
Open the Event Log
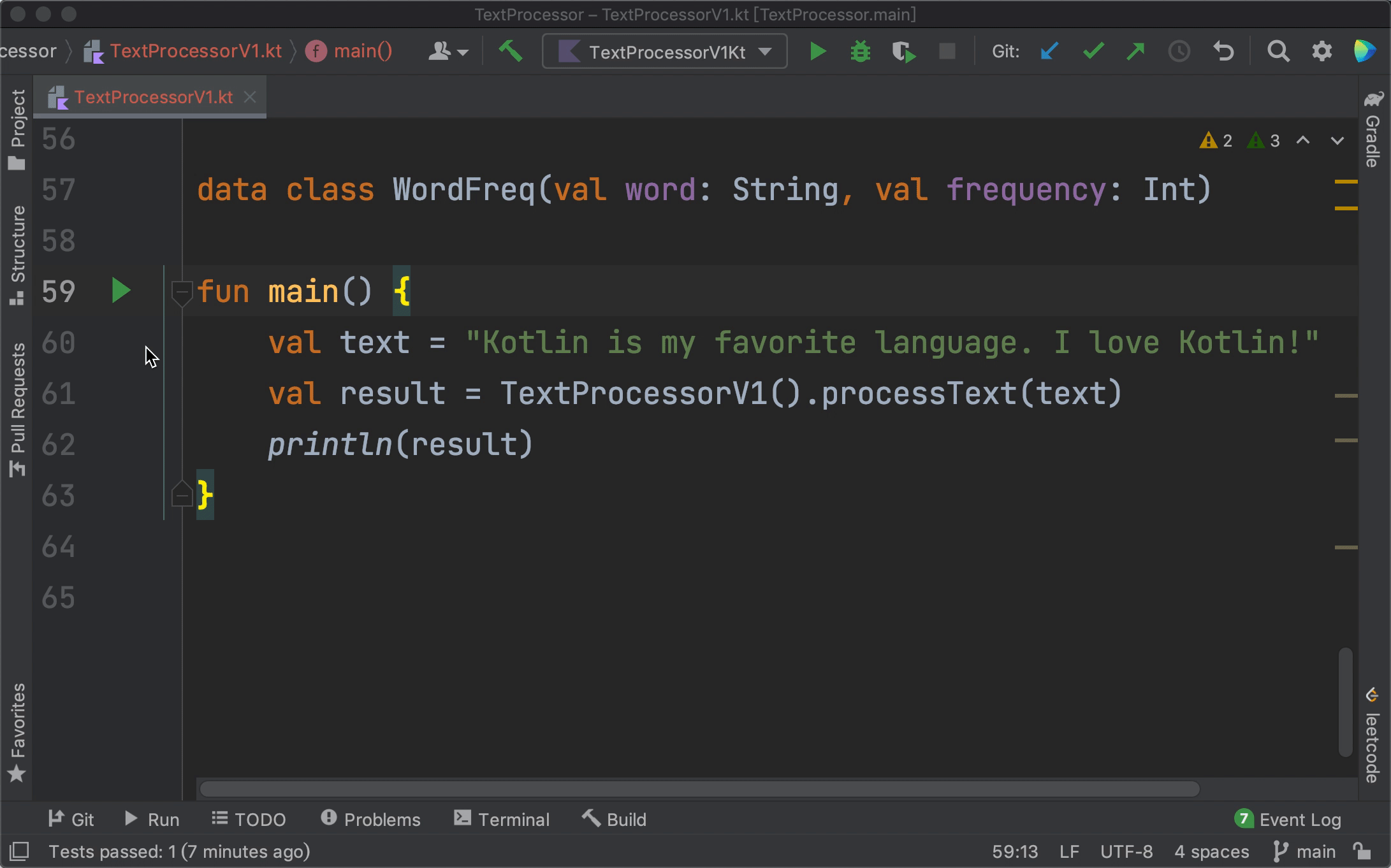(x=1288, y=820)
